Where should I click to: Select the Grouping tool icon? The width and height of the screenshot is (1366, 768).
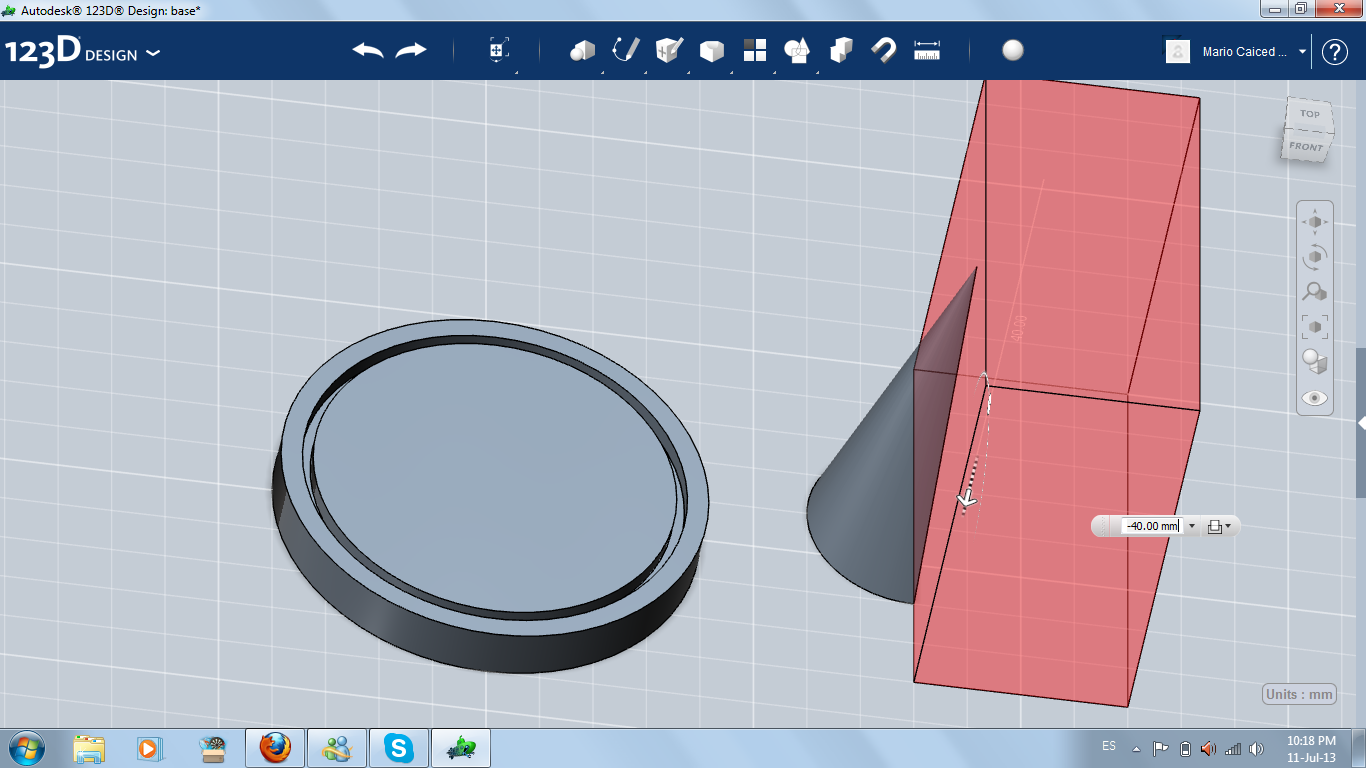(841, 50)
